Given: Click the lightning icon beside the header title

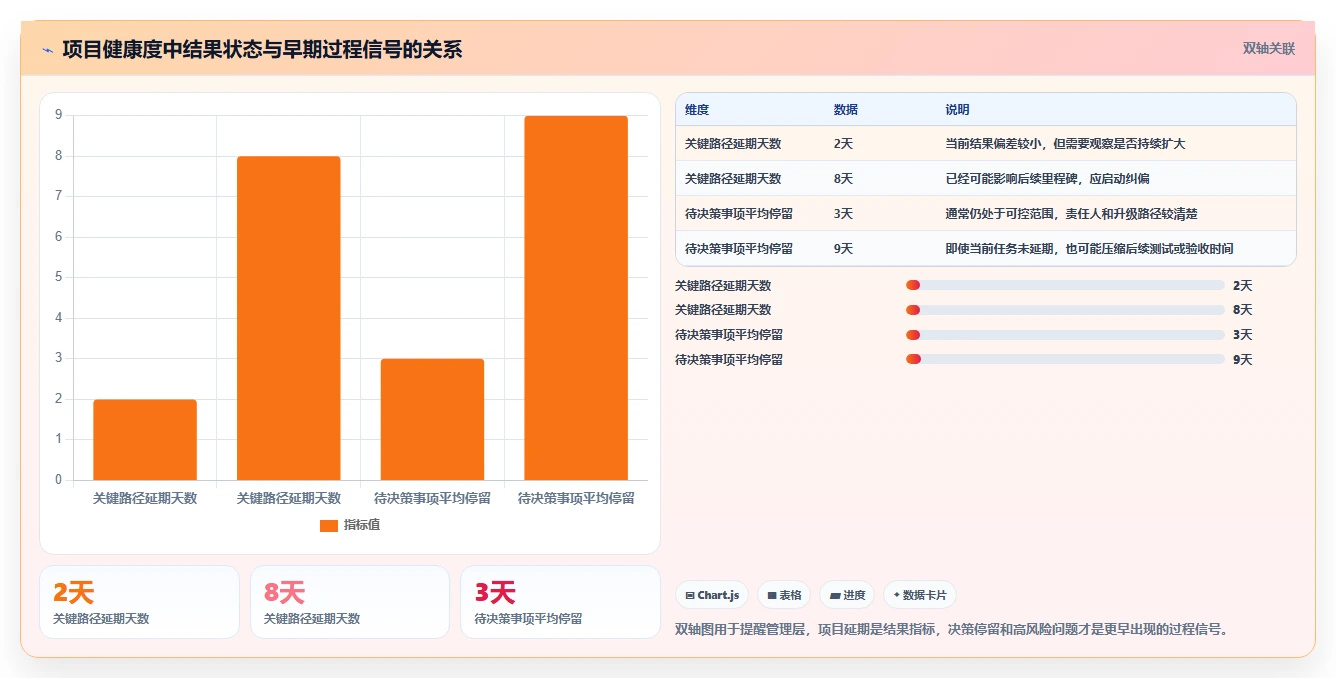Looking at the screenshot, I should [47, 50].
